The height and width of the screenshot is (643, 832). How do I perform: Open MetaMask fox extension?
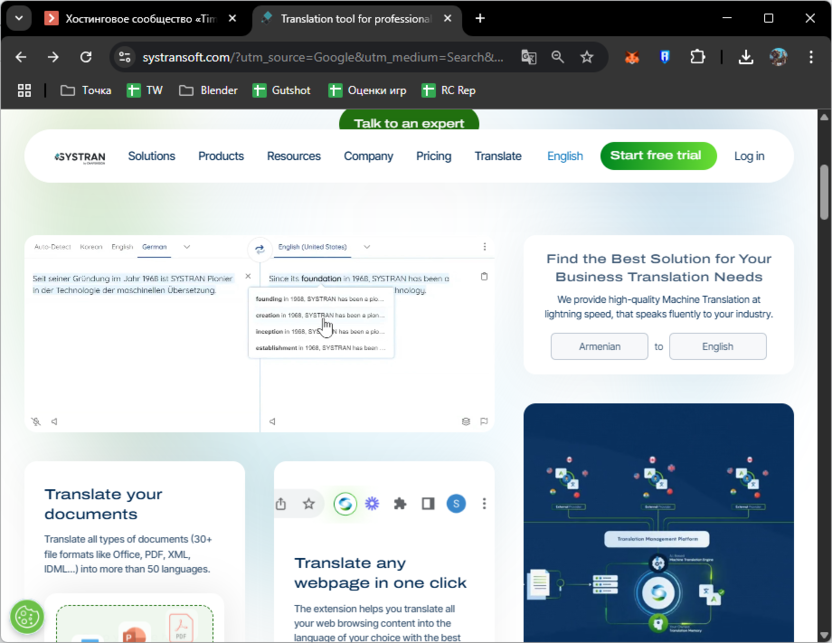coord(632,57)
